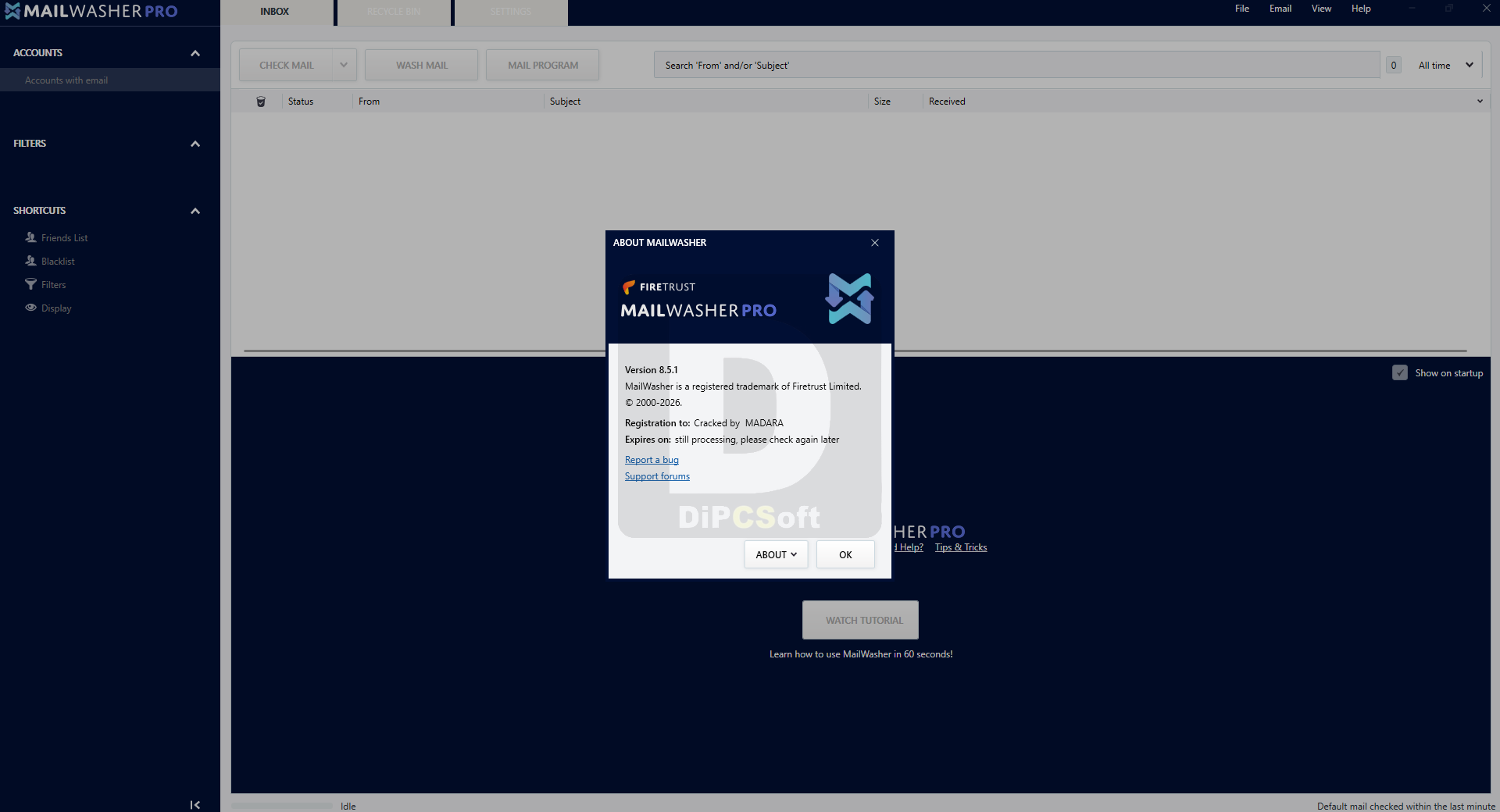The width and height of the screenshot is (1500, 812).
Task: Click the Blacklist icon in Shortcuts
Action: pyautogui.click(x=31, y=261)
